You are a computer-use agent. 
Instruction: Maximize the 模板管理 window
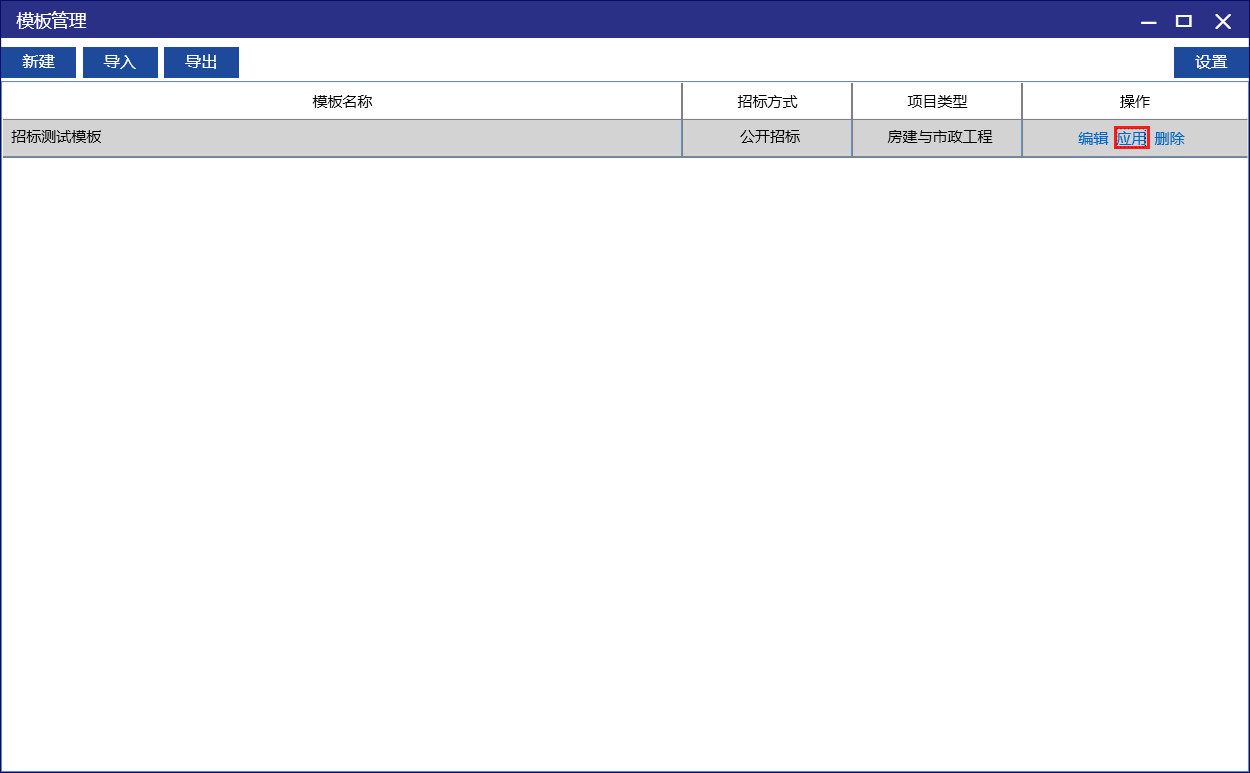(x=1184, y=21)
